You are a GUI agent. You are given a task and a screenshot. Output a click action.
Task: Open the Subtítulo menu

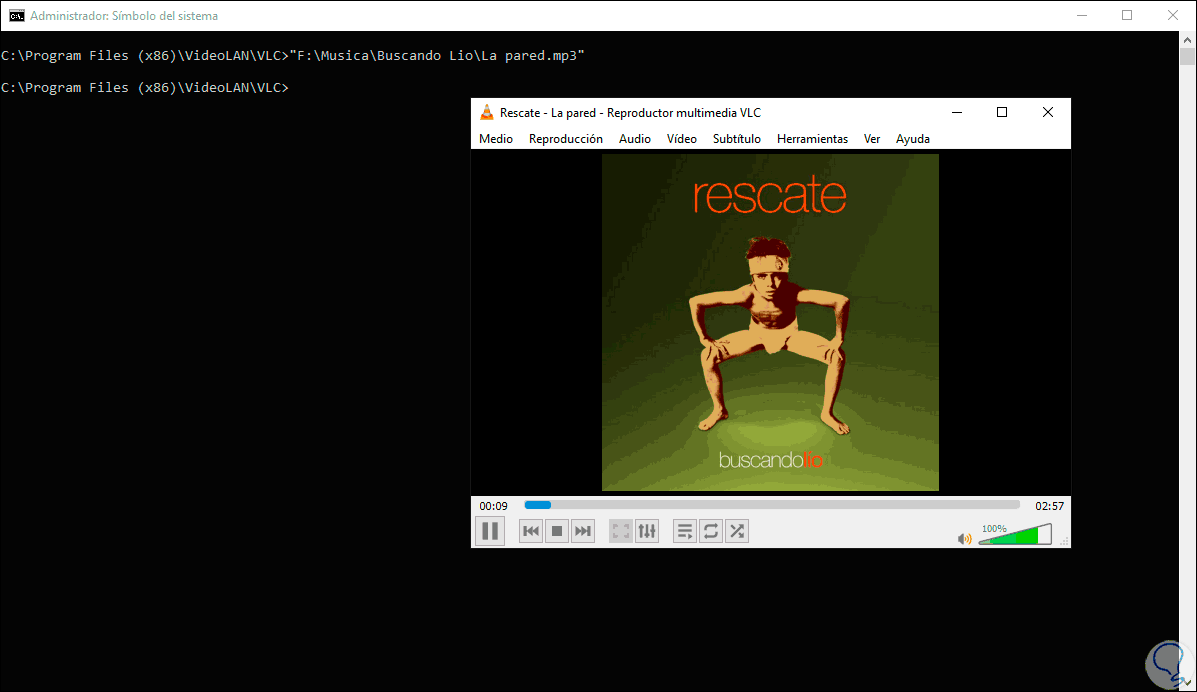737,138
